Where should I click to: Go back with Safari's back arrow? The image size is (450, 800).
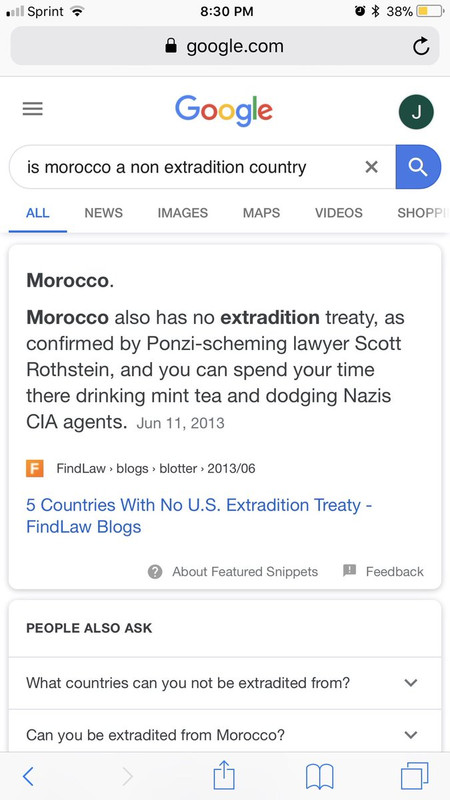[29, 776]
